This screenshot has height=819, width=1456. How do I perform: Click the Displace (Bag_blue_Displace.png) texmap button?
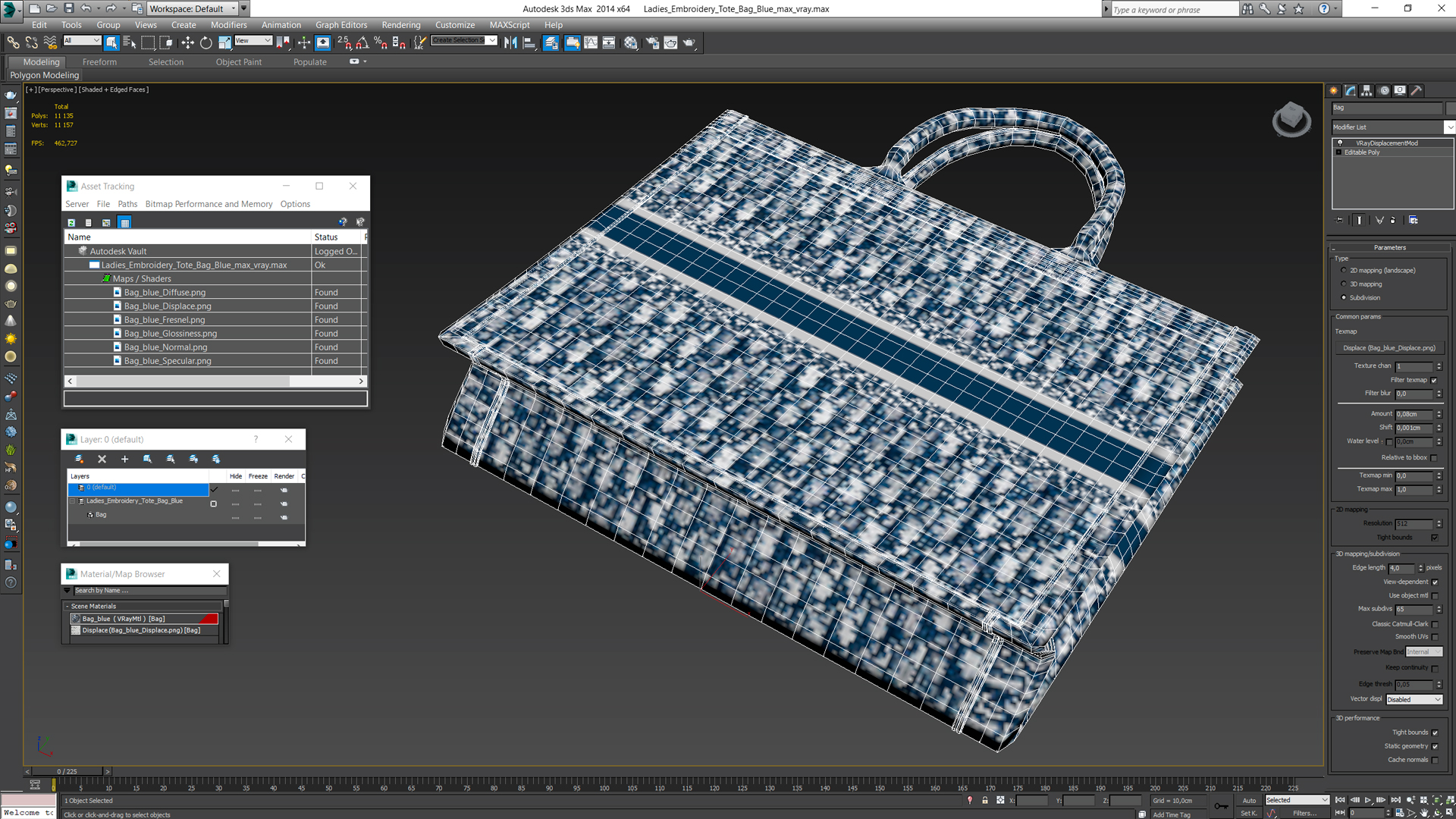click(x=1389, y=348)
